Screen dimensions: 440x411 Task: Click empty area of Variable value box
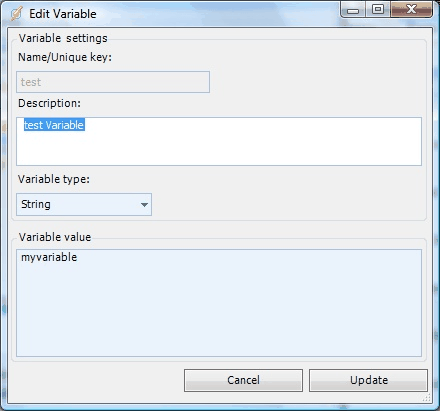pyautogui.click(x=219, y=310)
